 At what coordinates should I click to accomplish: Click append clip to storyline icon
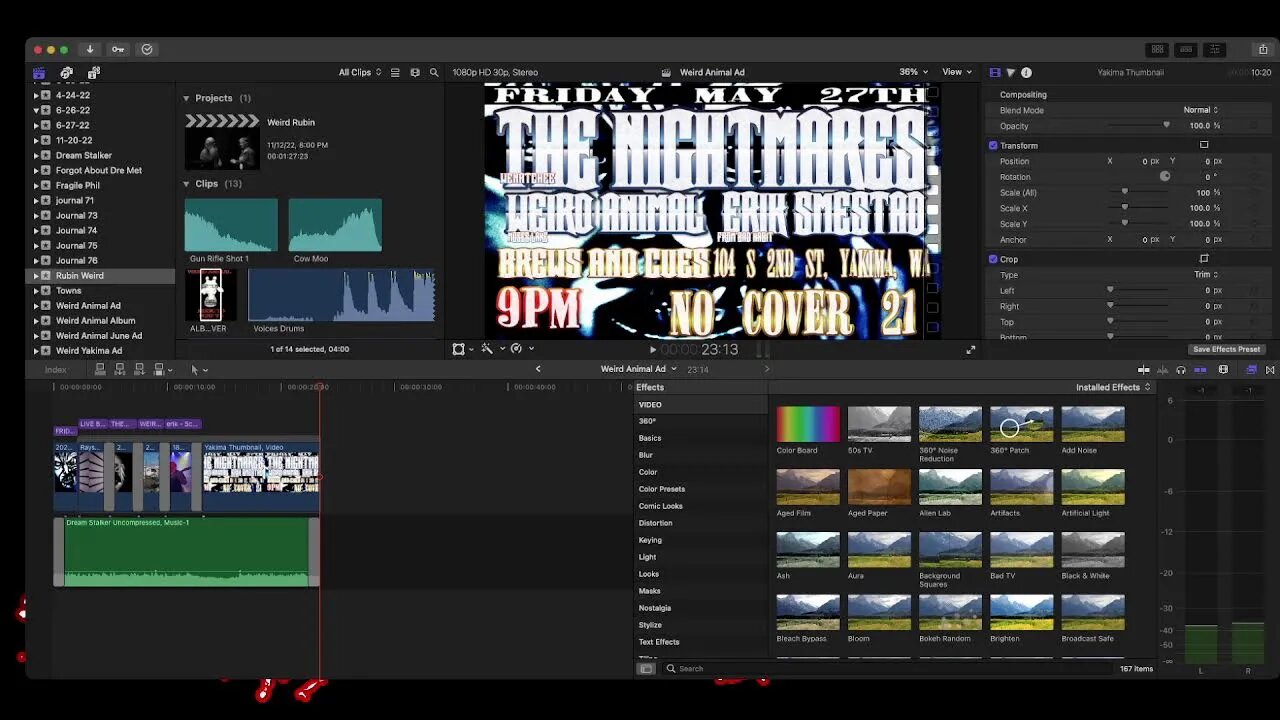tap(139, 369)
